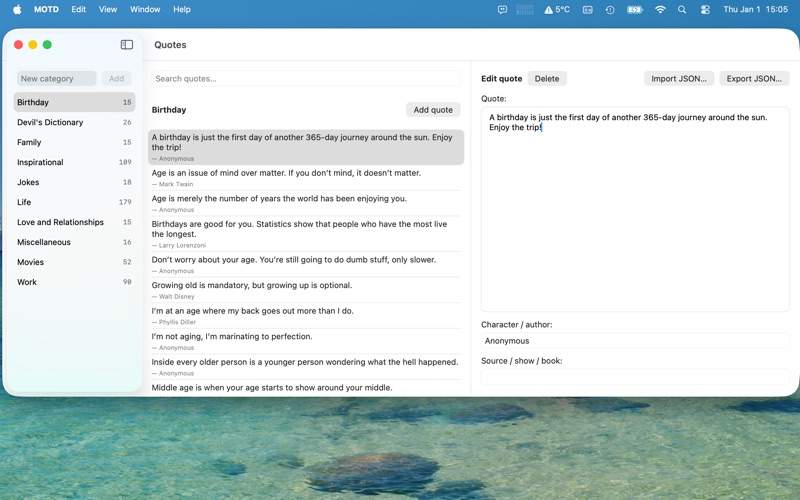Open the Apple menu

coord(17,9)
